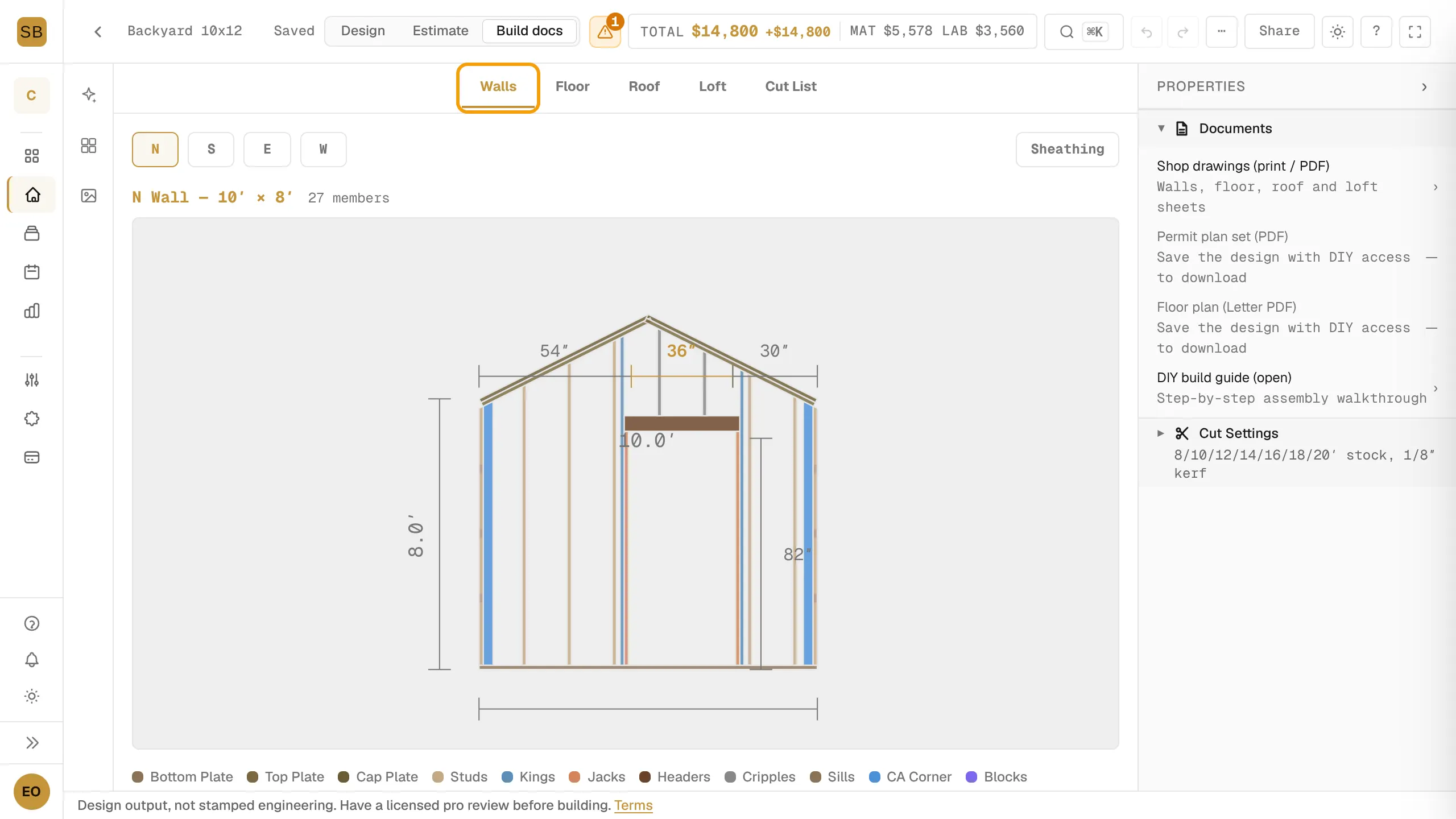Open the search command palette
Viewport: 1456px width, 819px height.
tap(1083, 31)
